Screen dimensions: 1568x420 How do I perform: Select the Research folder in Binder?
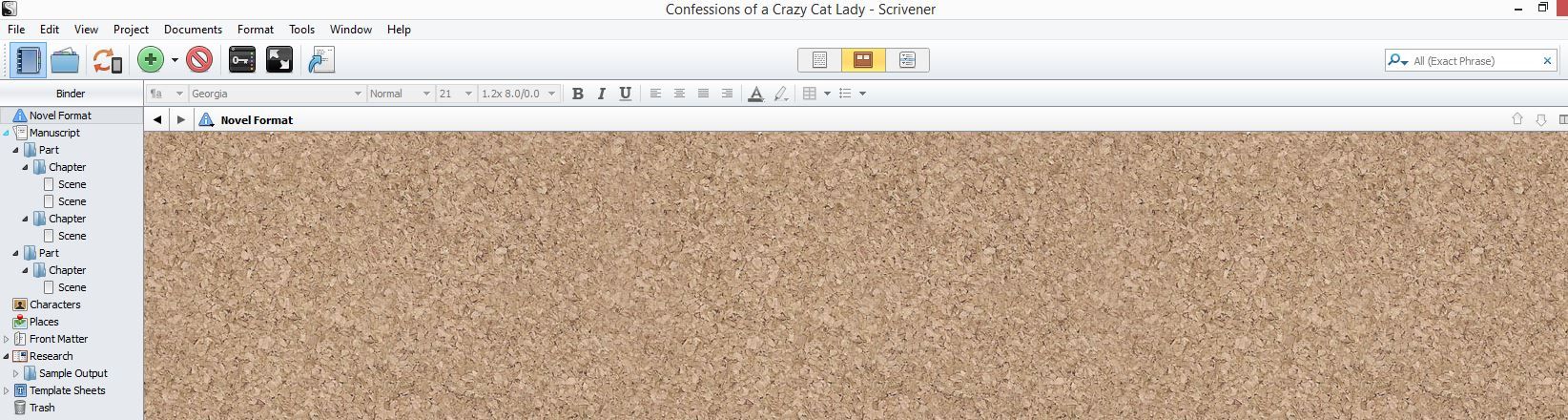click(x=51, y=356)
